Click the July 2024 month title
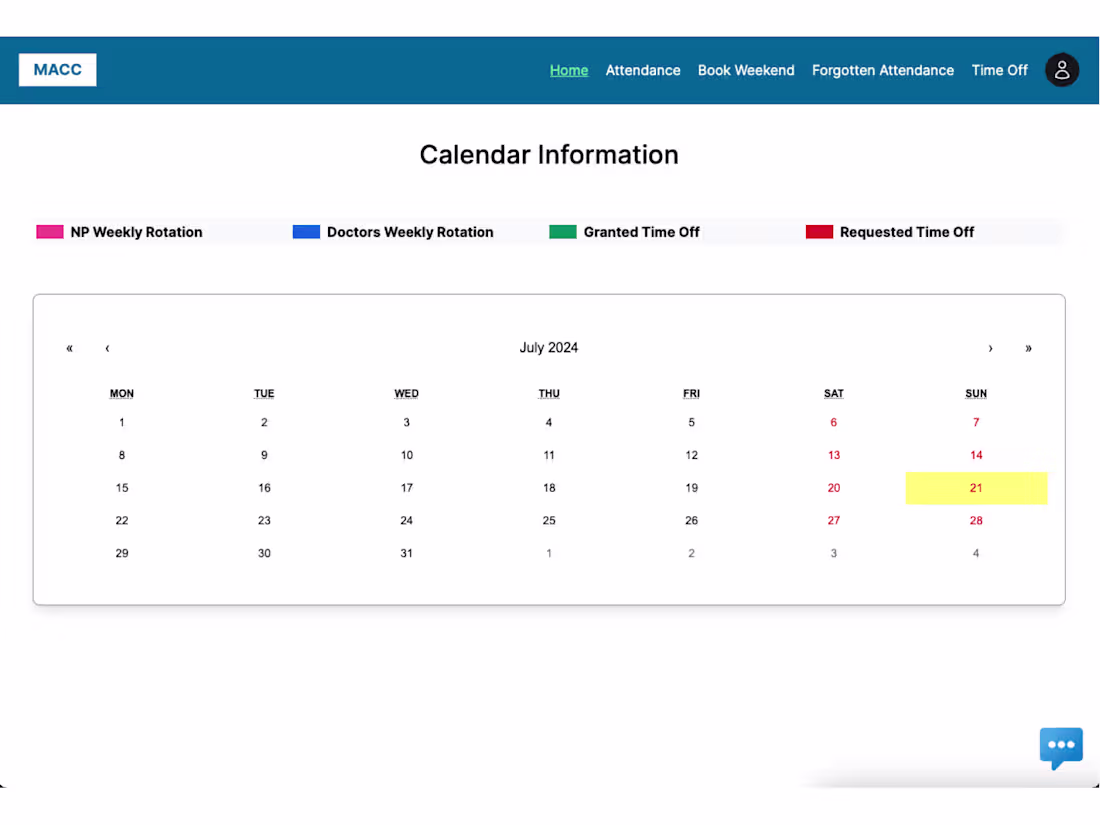 [x=549, y=347]
